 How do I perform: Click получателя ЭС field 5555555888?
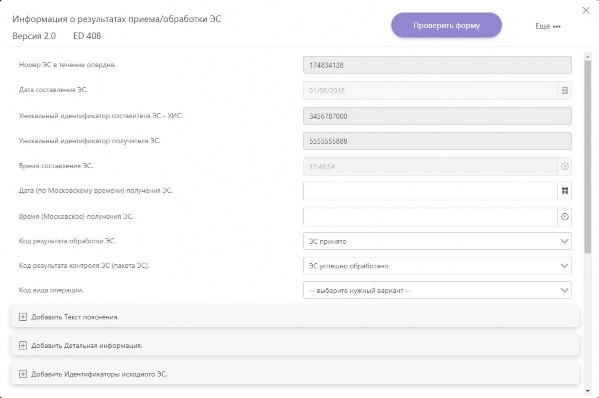click(x=437, y=141)
